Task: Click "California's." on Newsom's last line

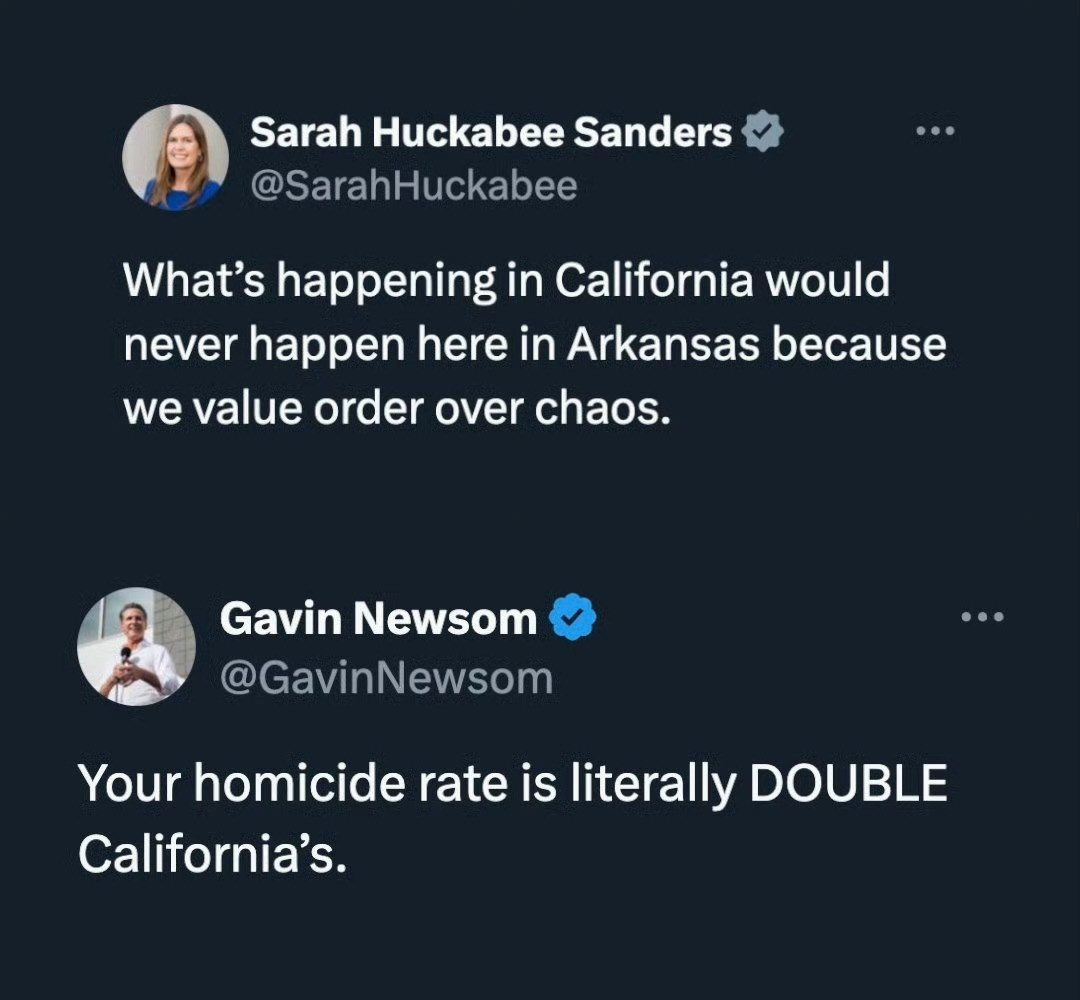Action: (x=212, y=854)
